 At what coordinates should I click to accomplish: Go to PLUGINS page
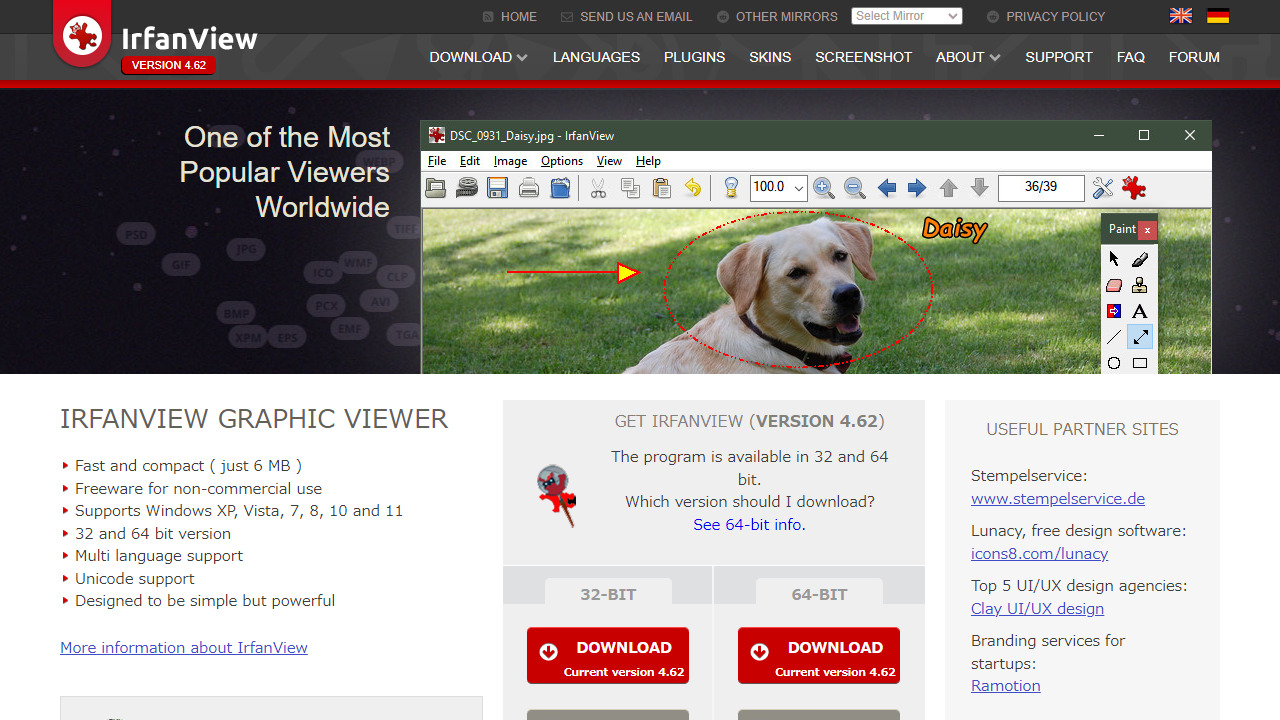tap(694, 57)
